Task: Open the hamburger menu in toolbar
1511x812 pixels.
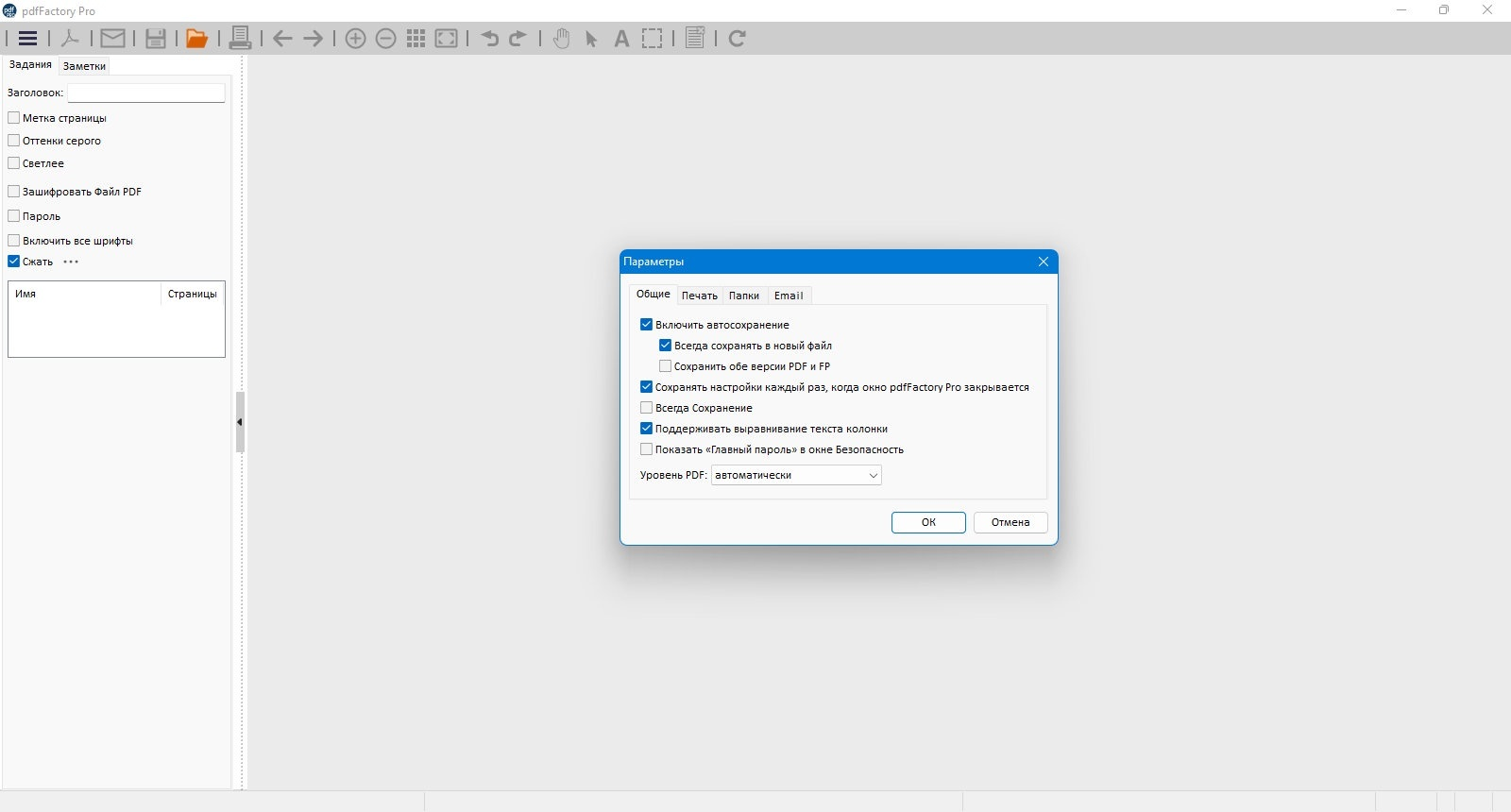Action: click(x=28, y=39)
